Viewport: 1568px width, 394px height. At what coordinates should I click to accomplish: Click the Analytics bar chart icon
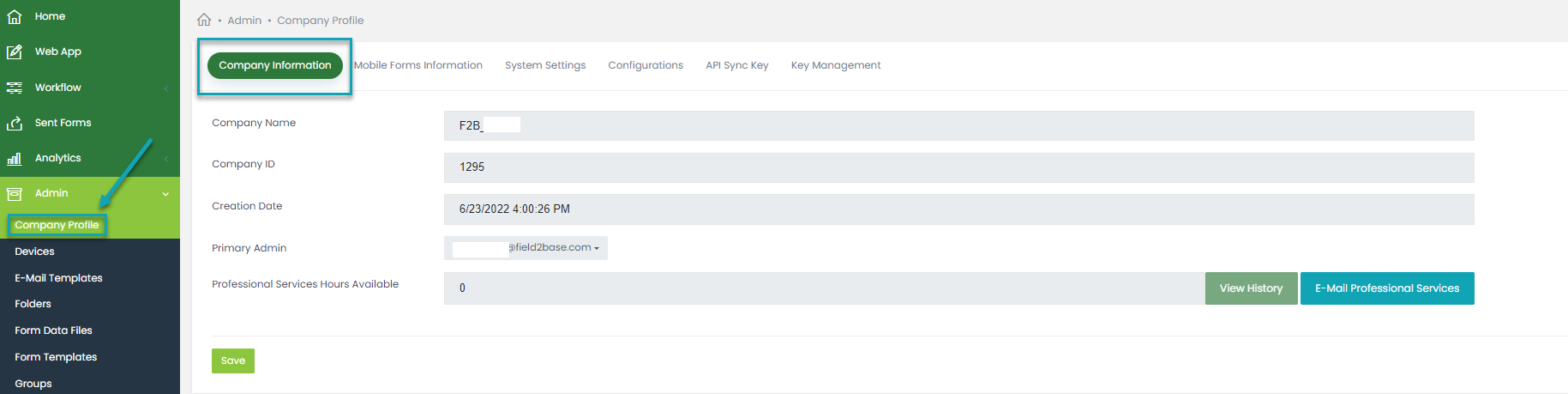15,159
